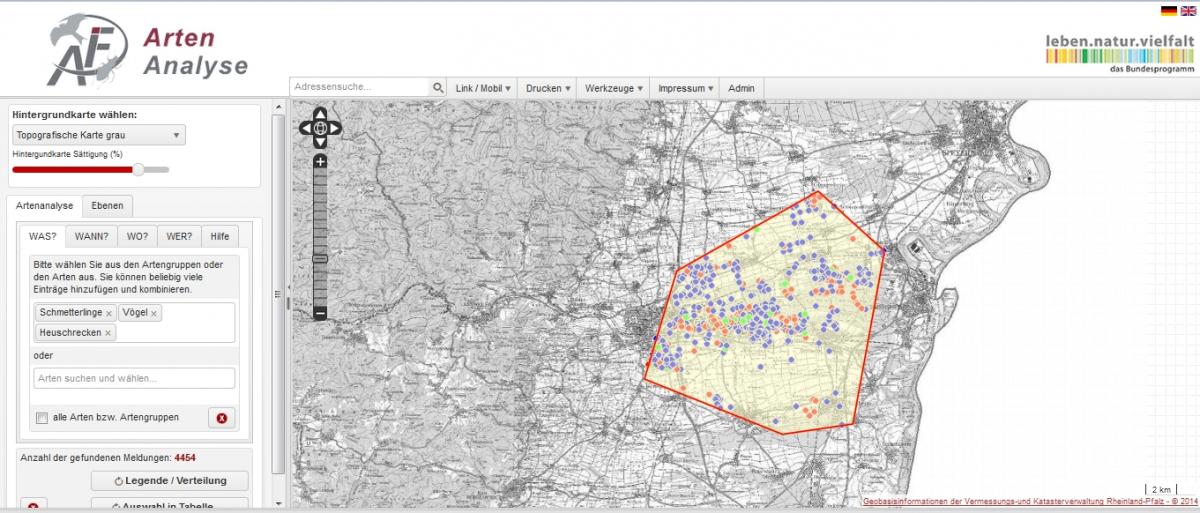Viewport: 1200px width, 513px height.
Task: Zoom in with the map plus button
Action: 320,161
